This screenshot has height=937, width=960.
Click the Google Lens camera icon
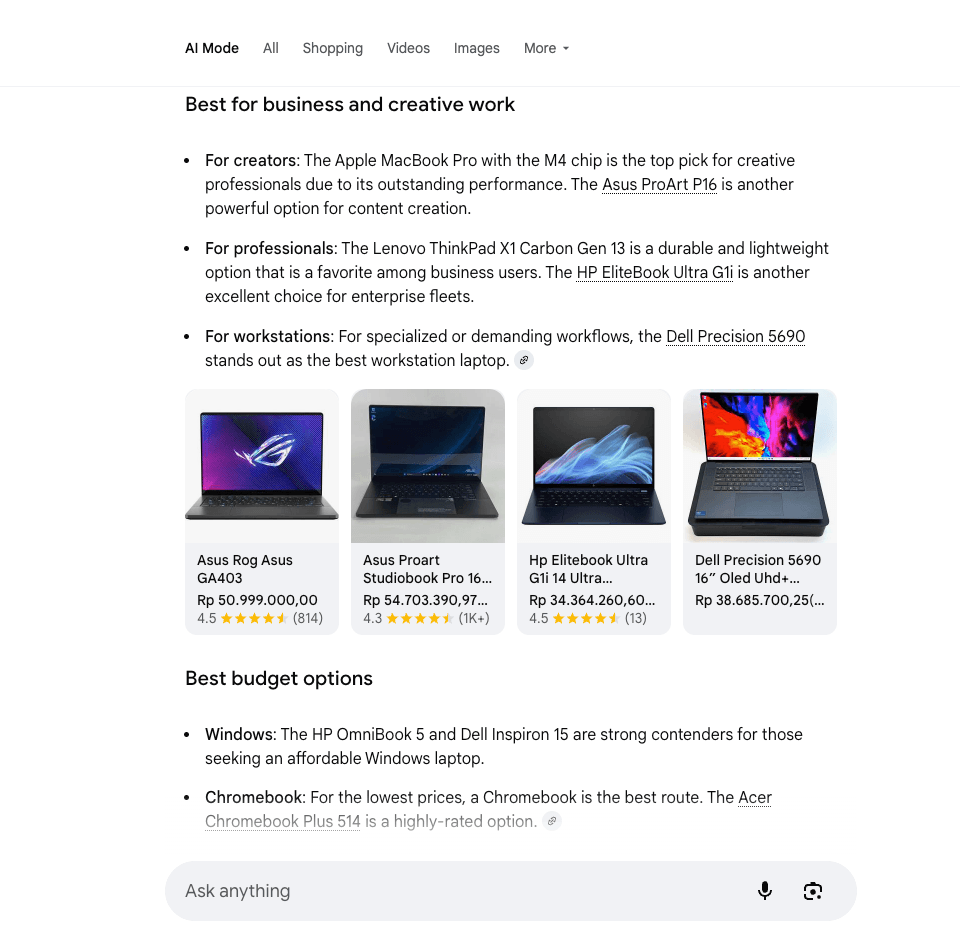(x=813, y=891)
